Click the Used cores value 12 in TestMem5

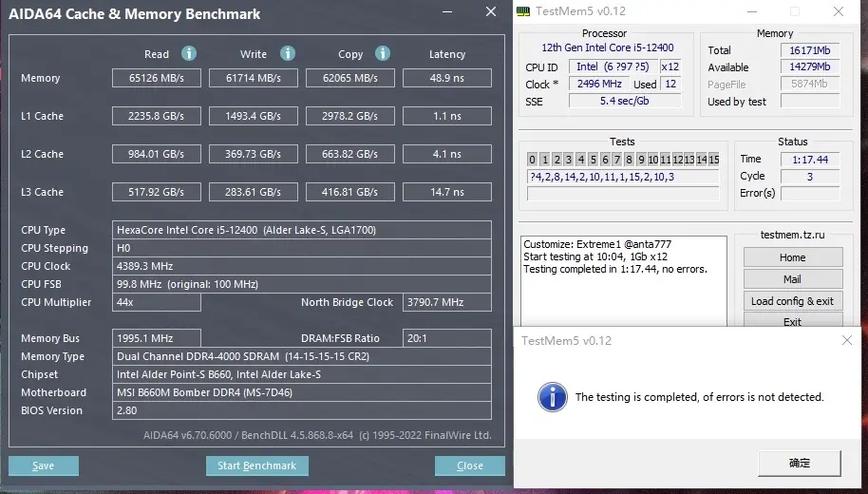point(670,84)
